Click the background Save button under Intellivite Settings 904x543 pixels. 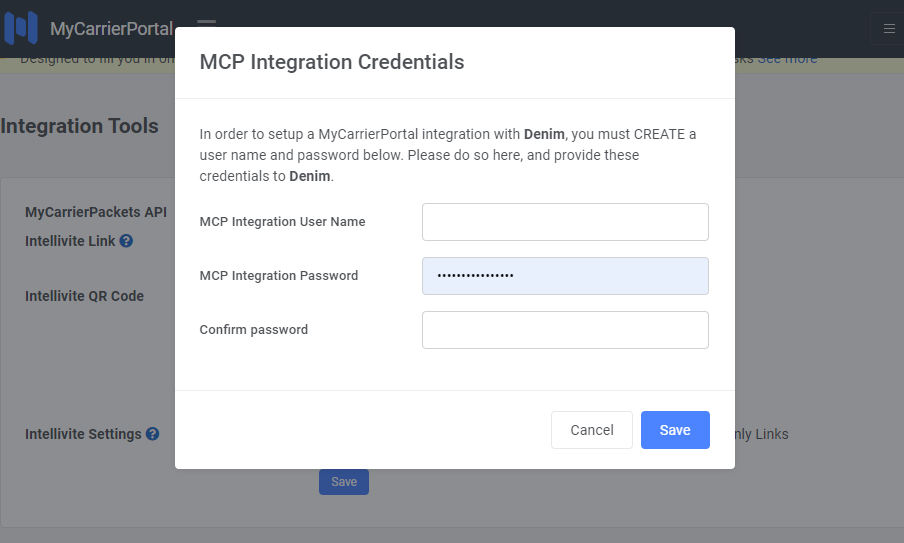click(x=344, y=482)
